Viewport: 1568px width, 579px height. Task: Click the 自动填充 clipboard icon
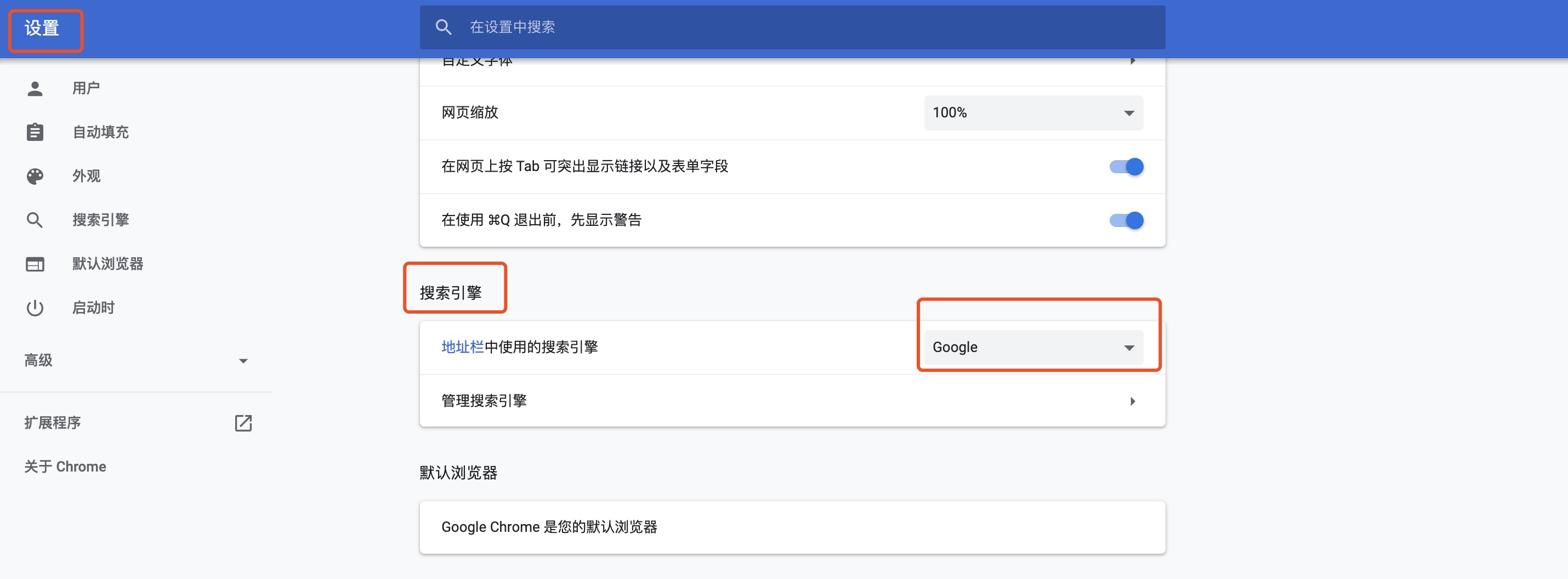[x=35, y=132]
